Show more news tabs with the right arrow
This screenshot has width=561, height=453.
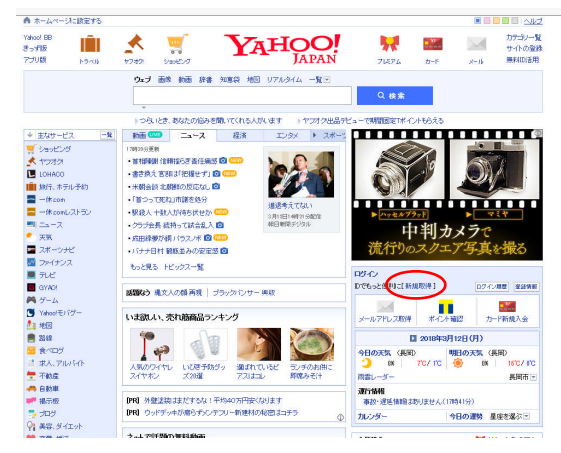[314, 135]
